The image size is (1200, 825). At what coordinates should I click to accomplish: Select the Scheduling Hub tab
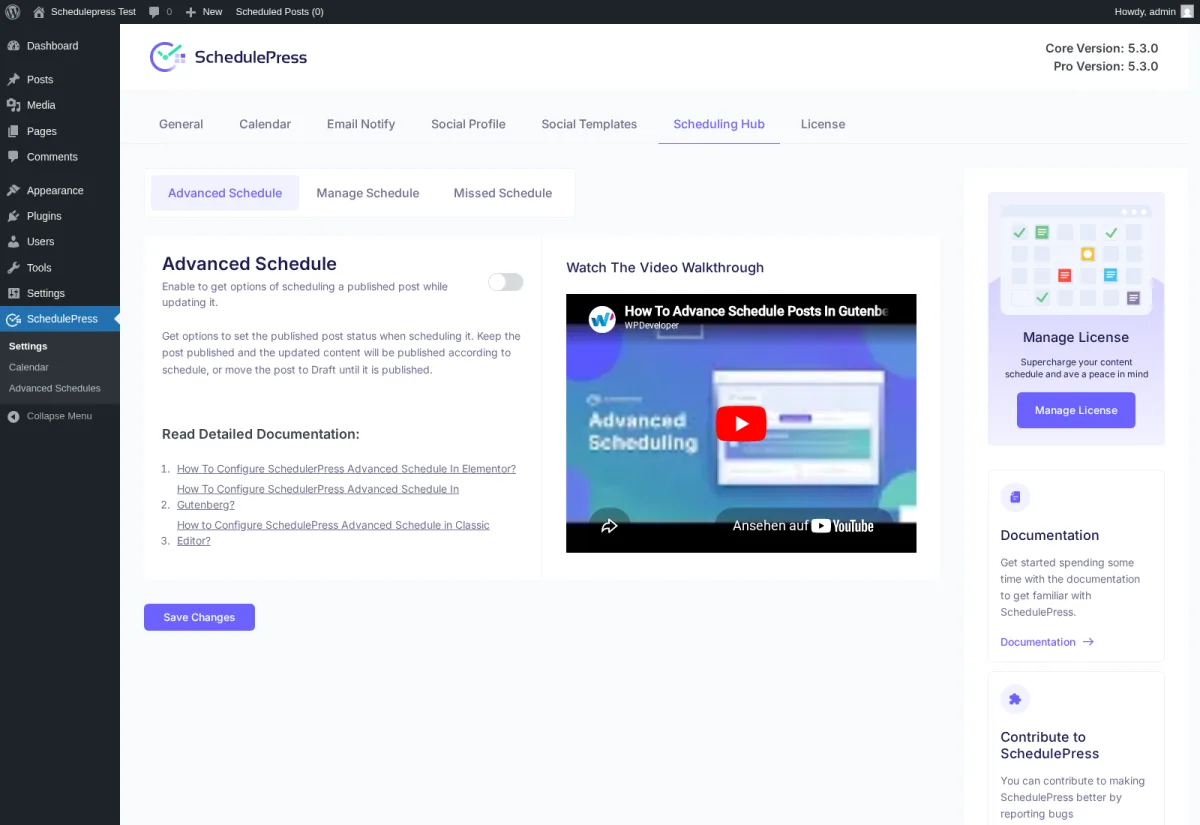point(719,124)
